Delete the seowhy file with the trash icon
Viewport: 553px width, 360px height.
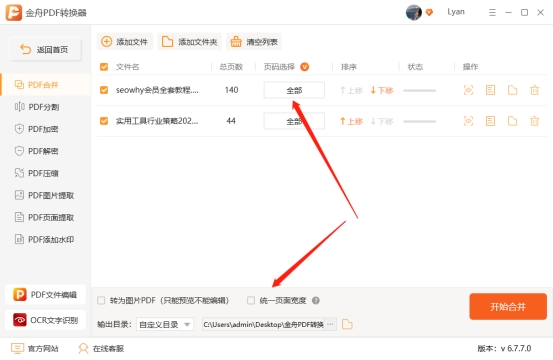pos(535,90)
